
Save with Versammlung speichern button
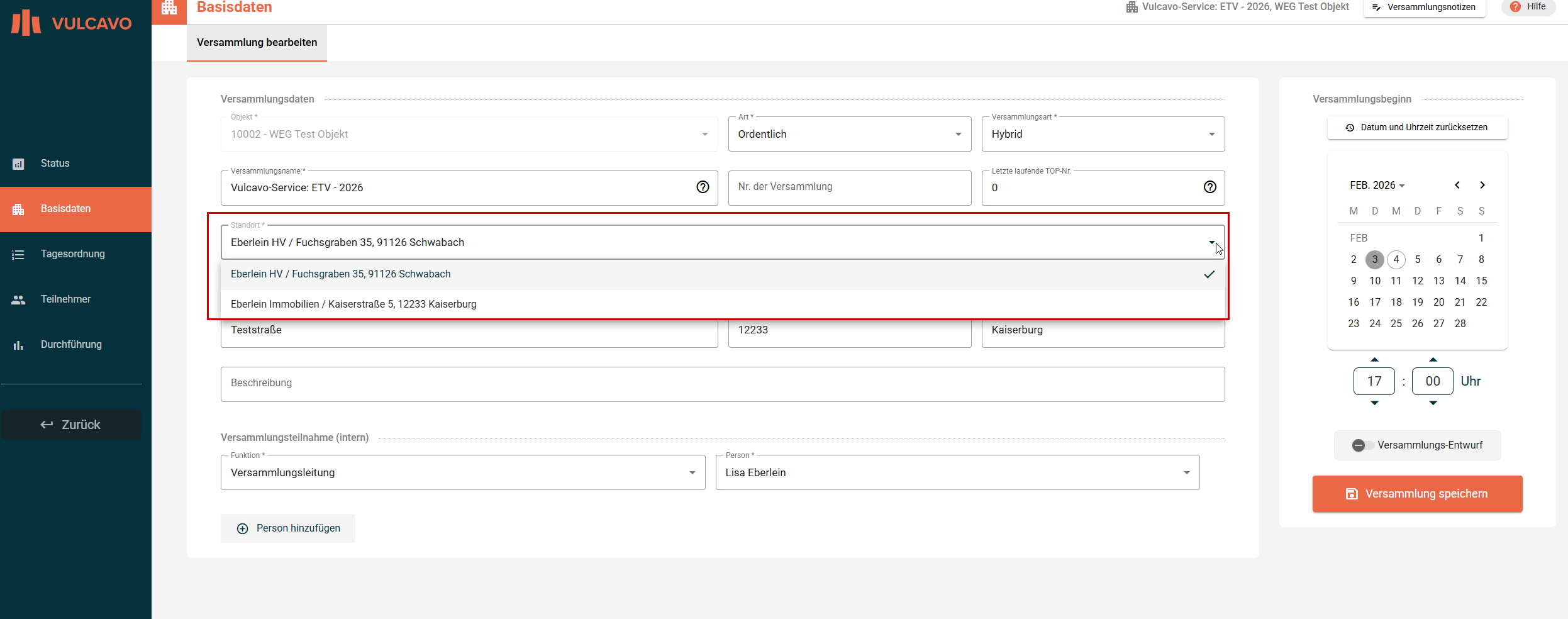pyautogui.click(x=1417, y=494)
